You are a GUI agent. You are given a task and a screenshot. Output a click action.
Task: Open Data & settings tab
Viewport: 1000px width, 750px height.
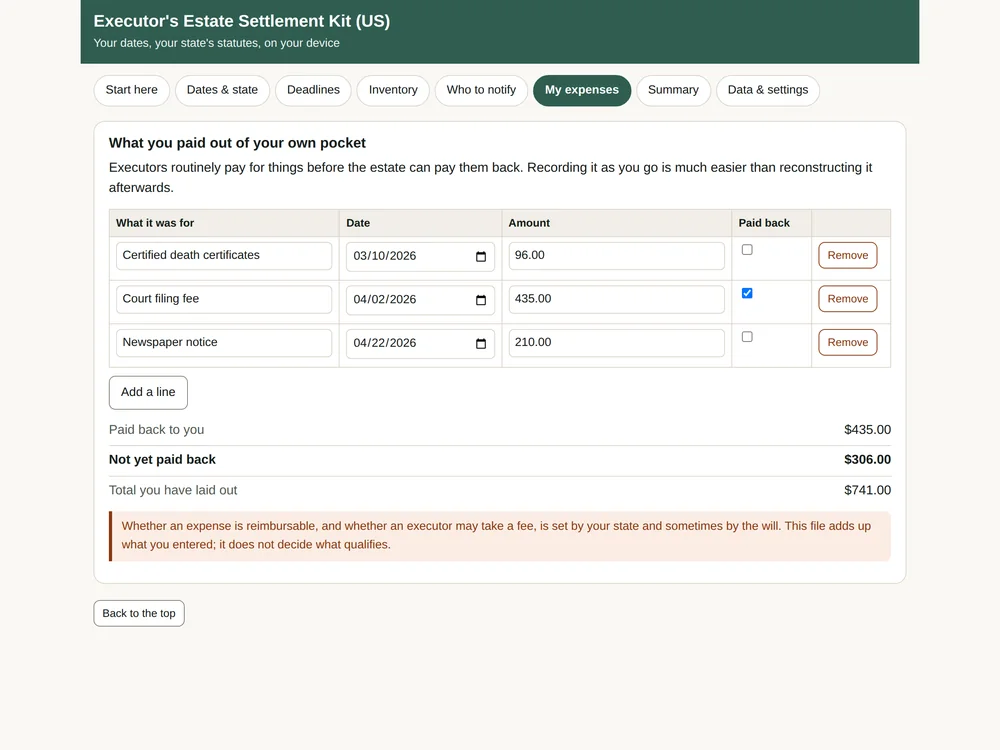pos(768,90)
